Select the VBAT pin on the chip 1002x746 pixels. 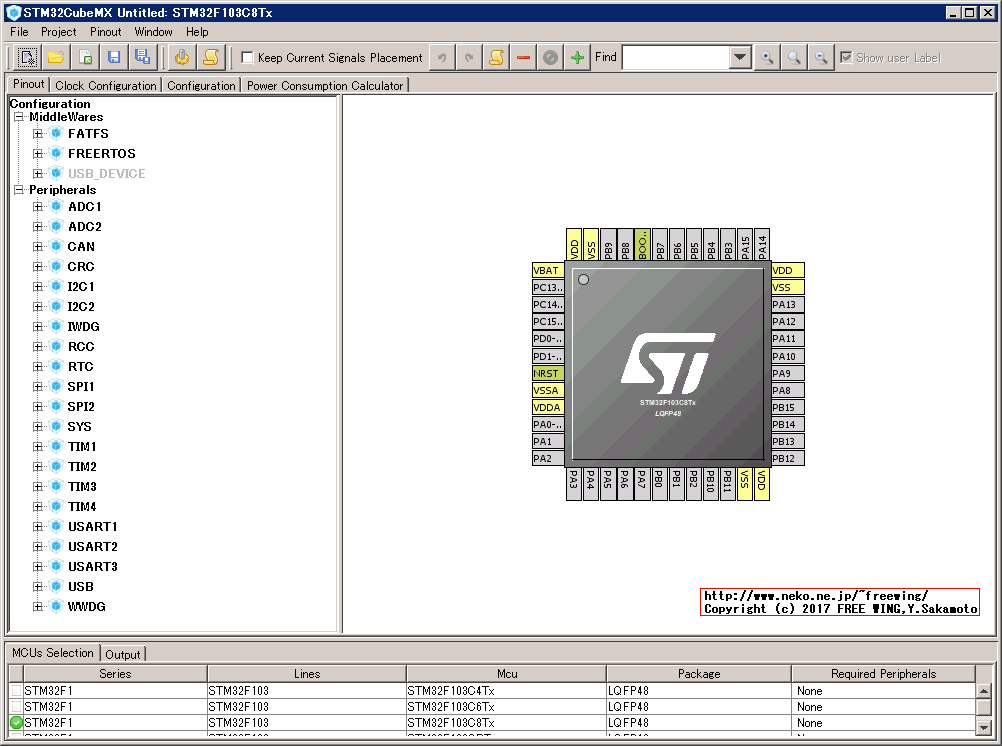548,270
